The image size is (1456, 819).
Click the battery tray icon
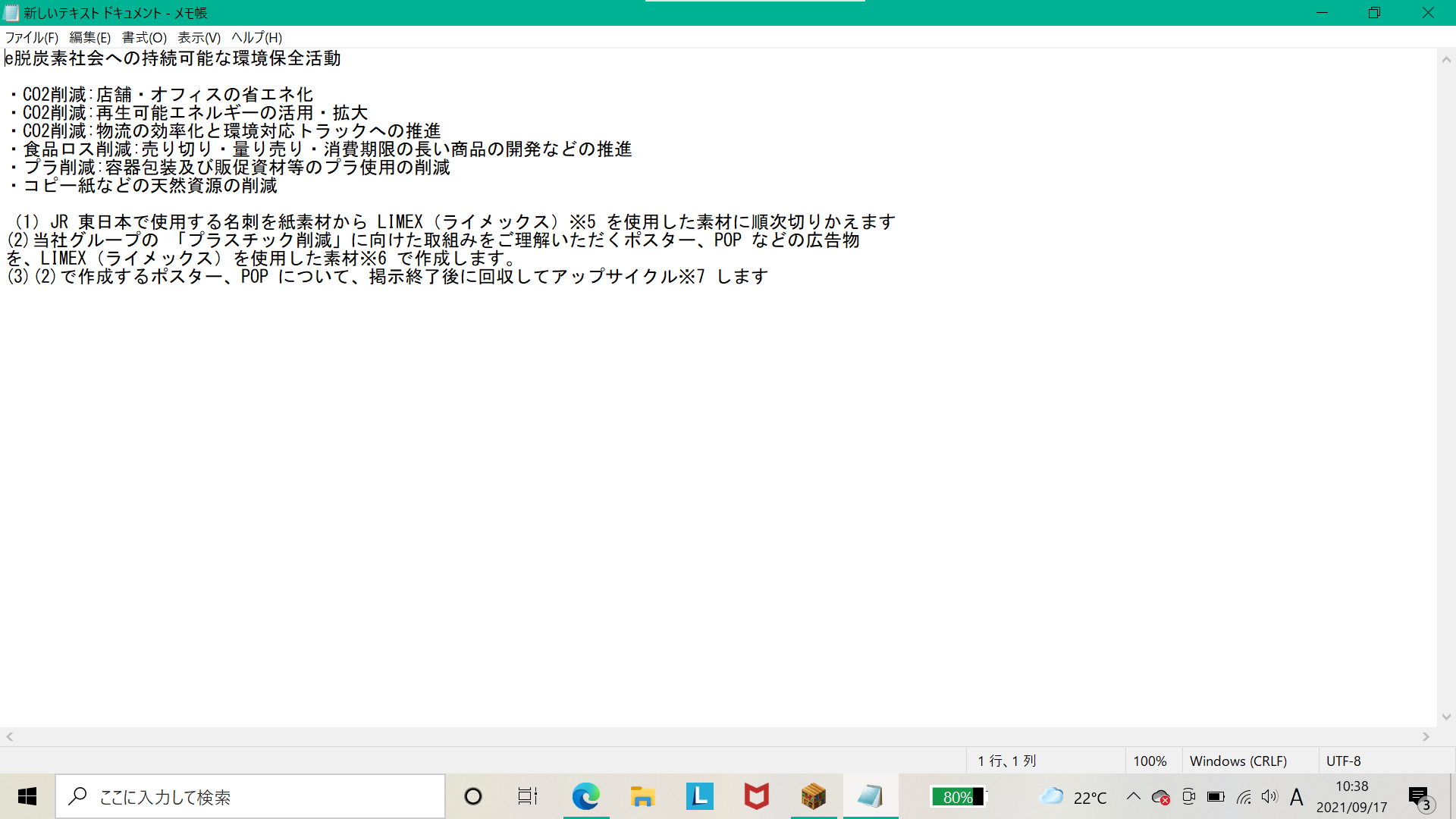point(1216,796)
